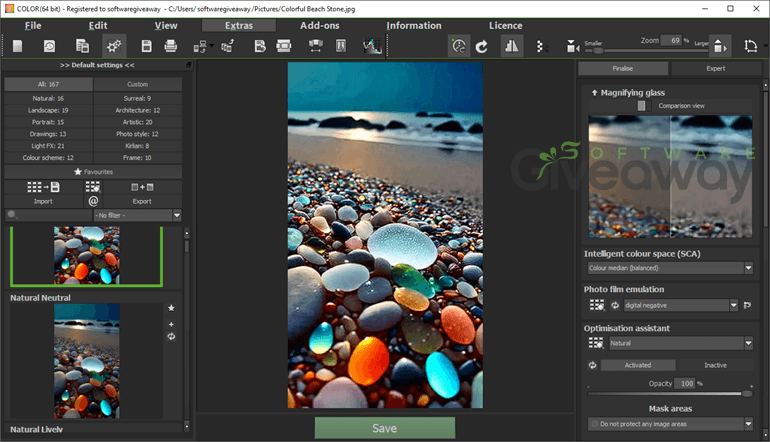Image resolution: width=770 pixels, height=442 pixels.
Task: Switch to the Expert tab
Action: pos(716,69)
